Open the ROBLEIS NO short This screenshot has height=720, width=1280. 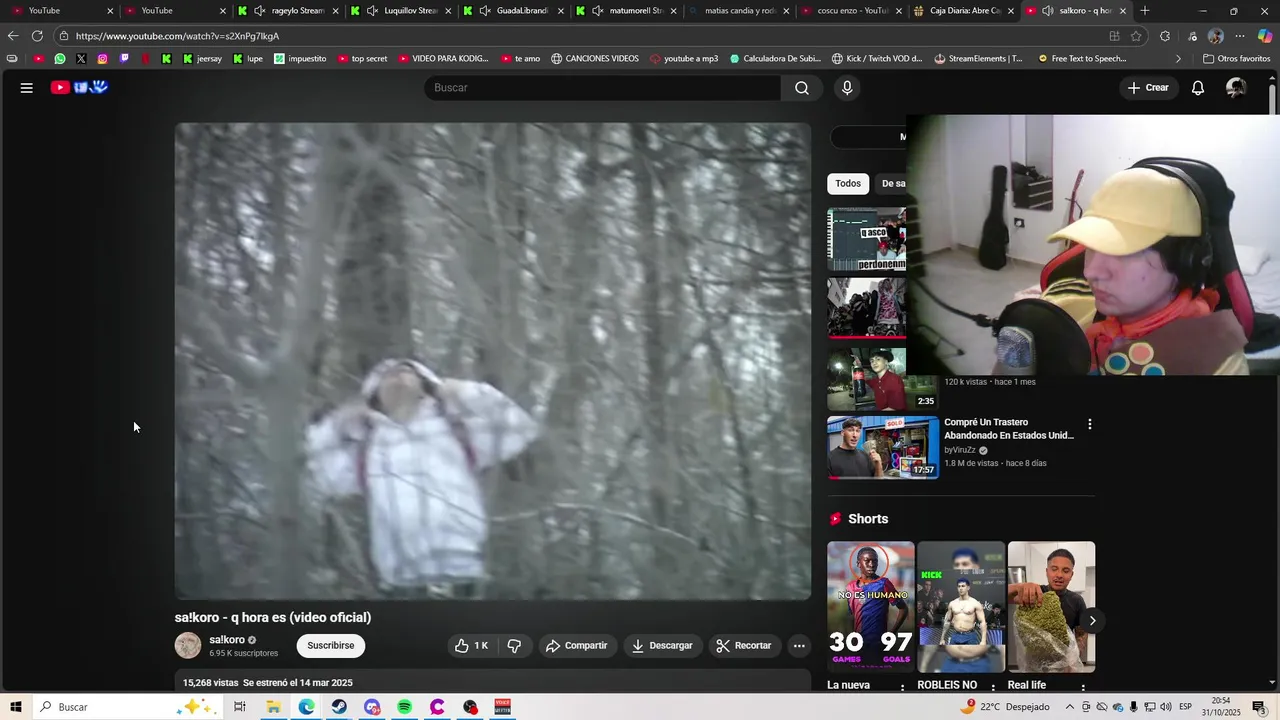[x=961, y=607]
